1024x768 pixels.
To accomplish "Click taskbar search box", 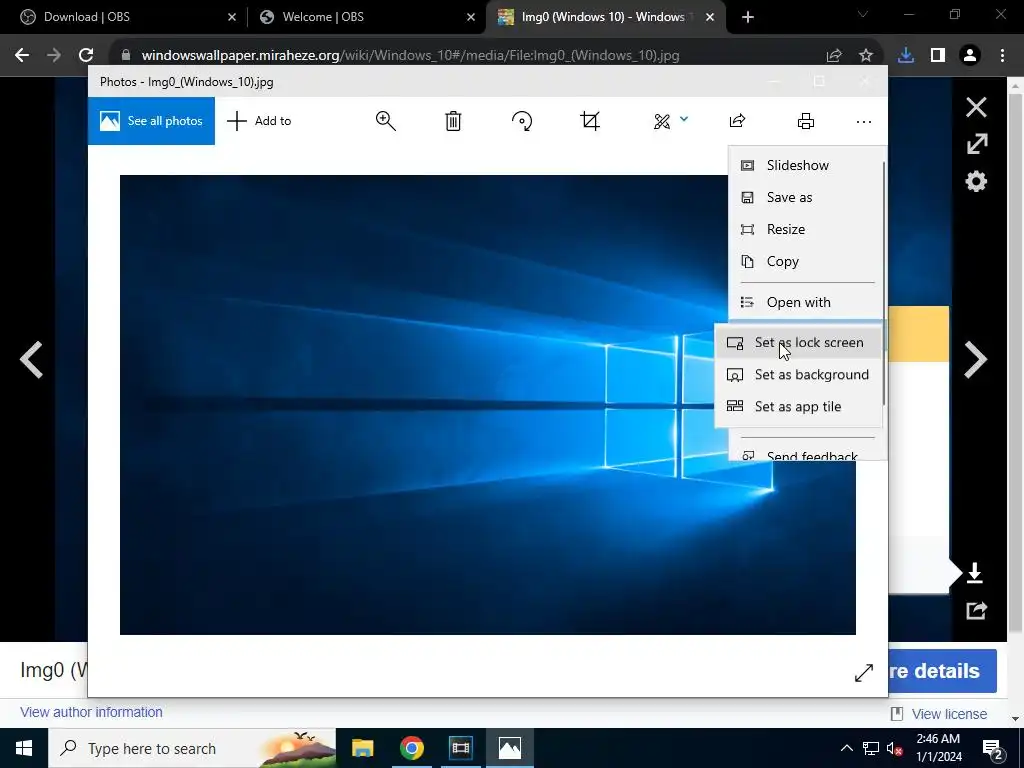I will [x=192, y=748].
